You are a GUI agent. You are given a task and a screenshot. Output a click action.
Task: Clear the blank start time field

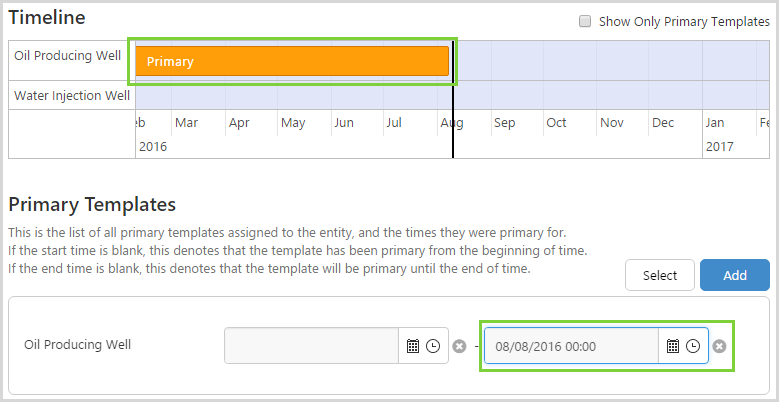[x=459, y=346]
